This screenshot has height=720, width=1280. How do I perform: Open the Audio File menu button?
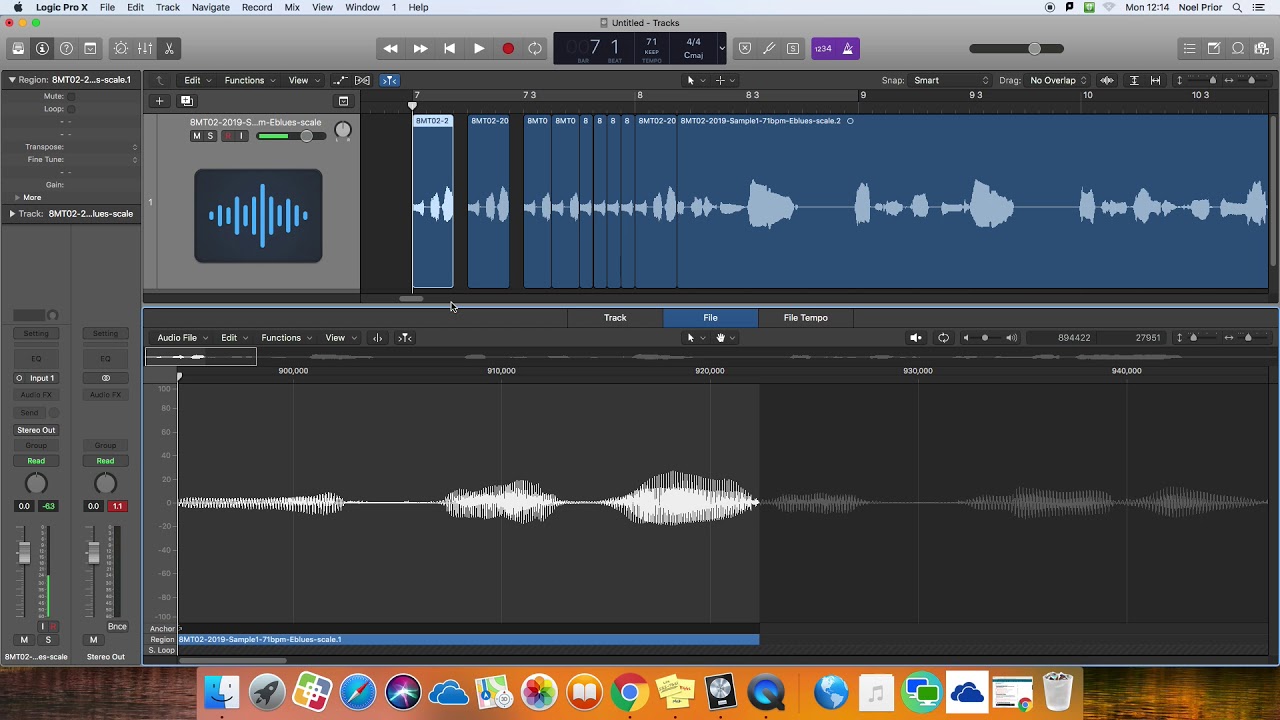(x=182, y=338)
